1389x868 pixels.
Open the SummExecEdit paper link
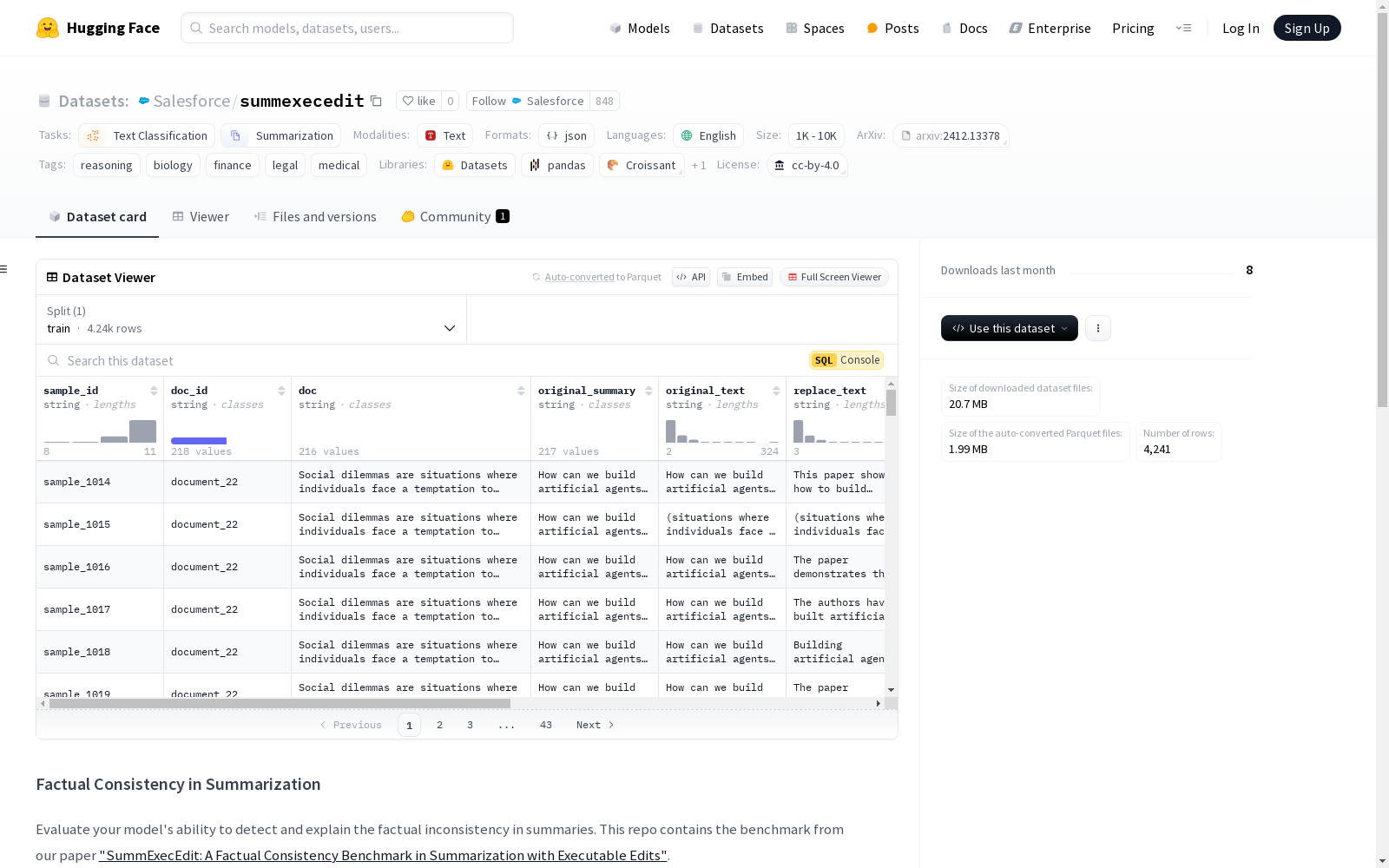[383, 855]
